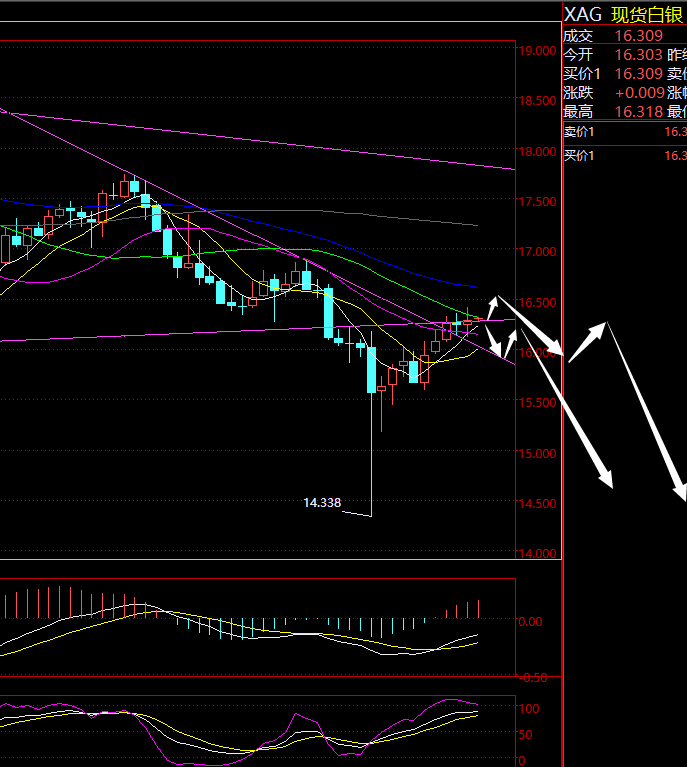Image resolution: width=687 pixels, height=767 pixels.
Task: Select the 卖价1 order book row
Action: (x=625, y=132)
